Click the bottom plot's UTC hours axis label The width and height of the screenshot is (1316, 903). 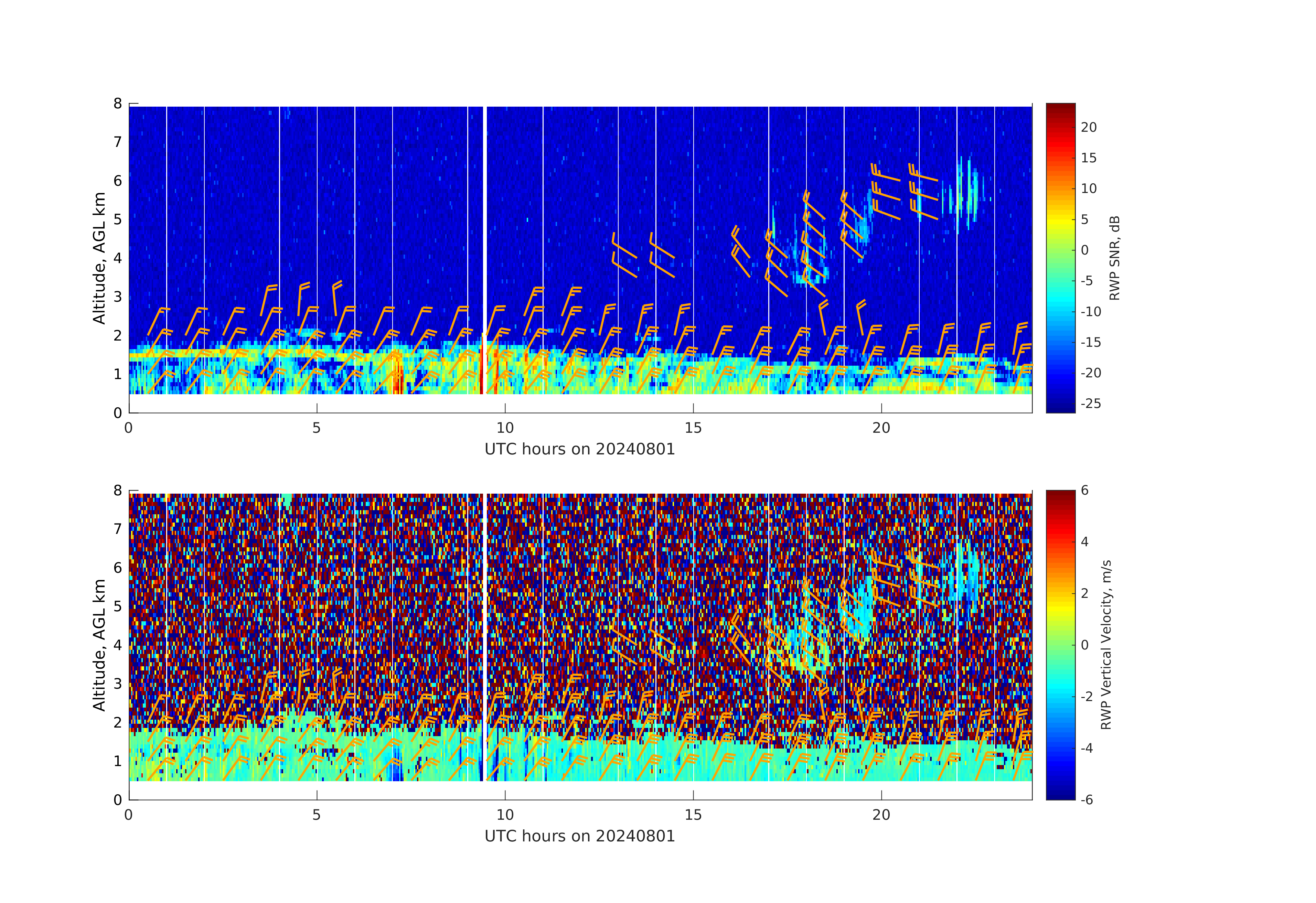click(579, 836)
